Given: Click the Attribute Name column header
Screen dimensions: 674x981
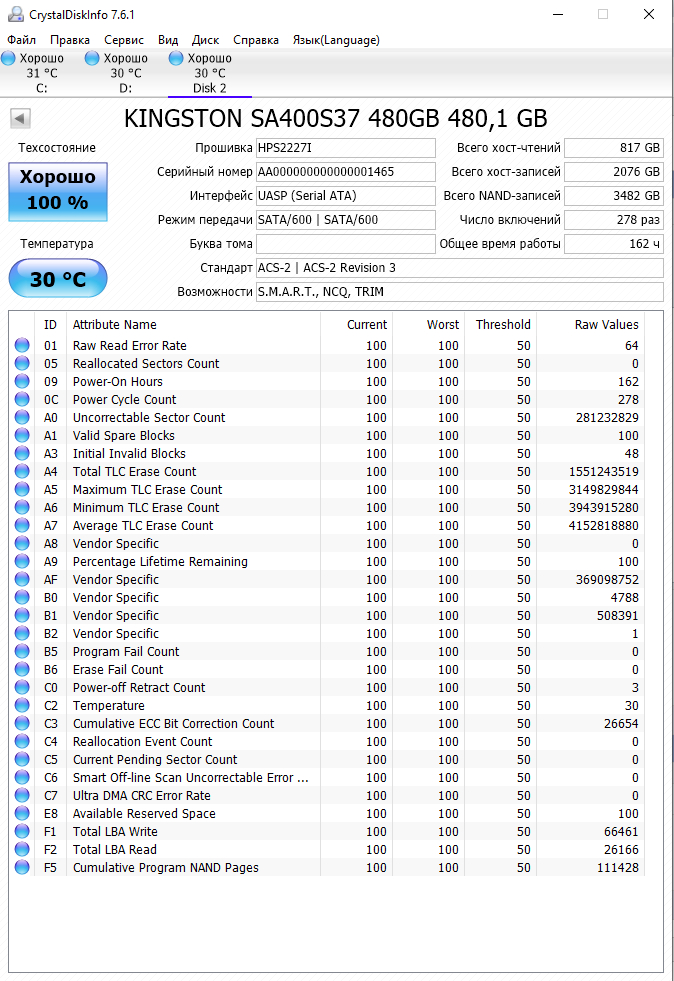Looking at the screenshot, I should pyautogui.click(x=193, y=325).
